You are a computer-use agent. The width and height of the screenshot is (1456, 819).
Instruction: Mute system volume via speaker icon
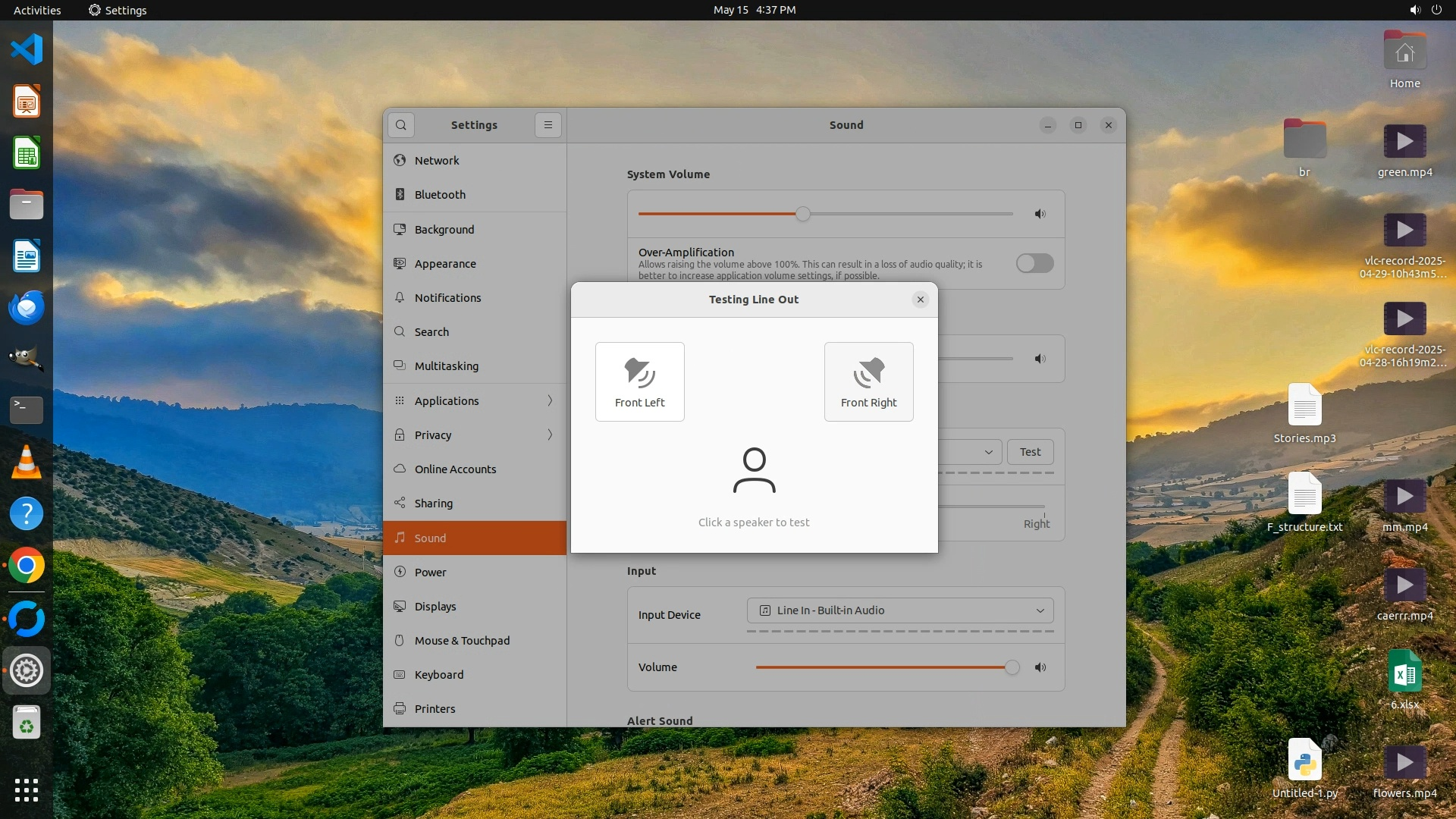click(1040, 214)
